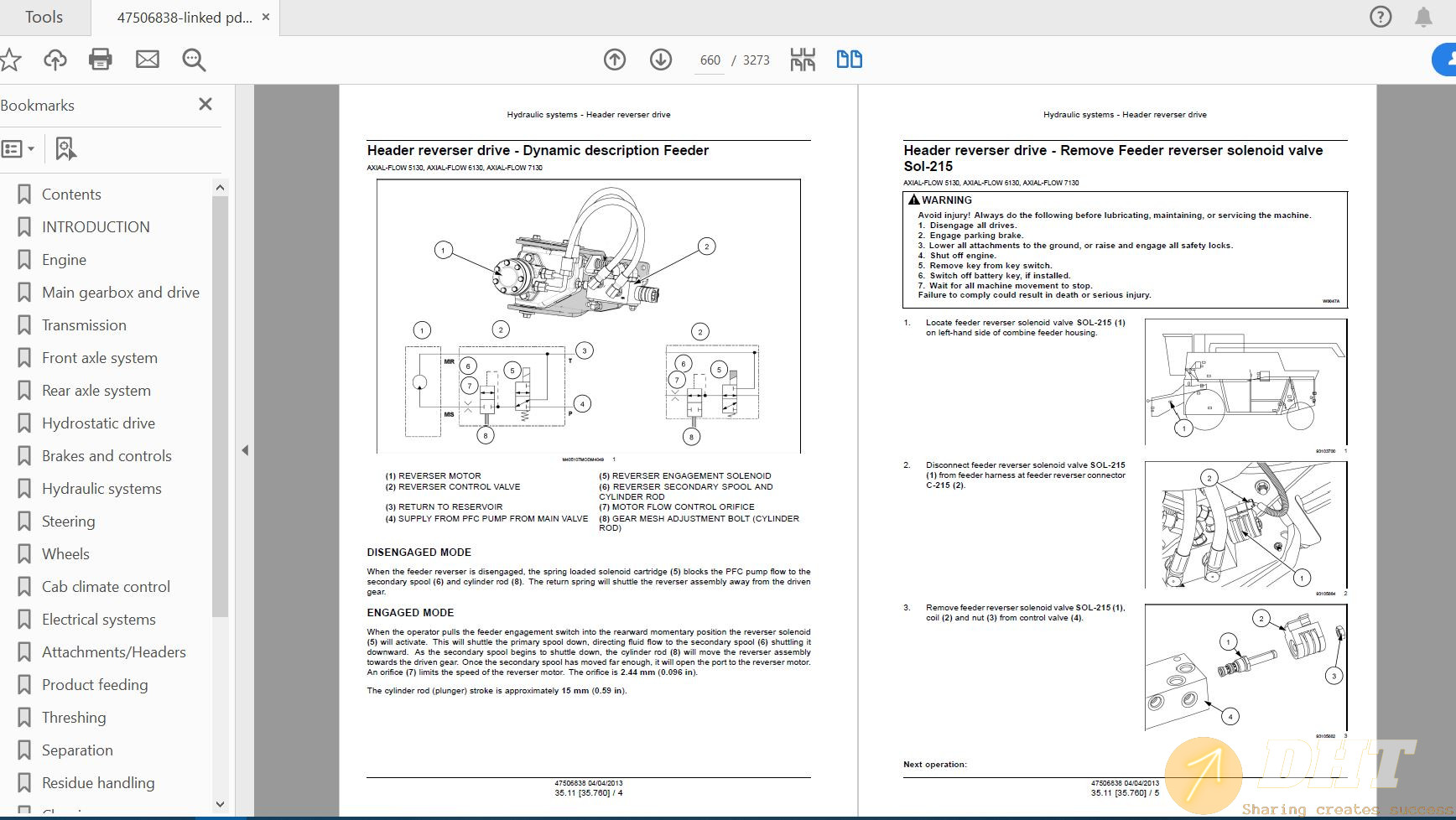The height and width of the screenshot is (820, 1456).
Task: Select the two-page view icon
Action: click(x=850, y=60)
